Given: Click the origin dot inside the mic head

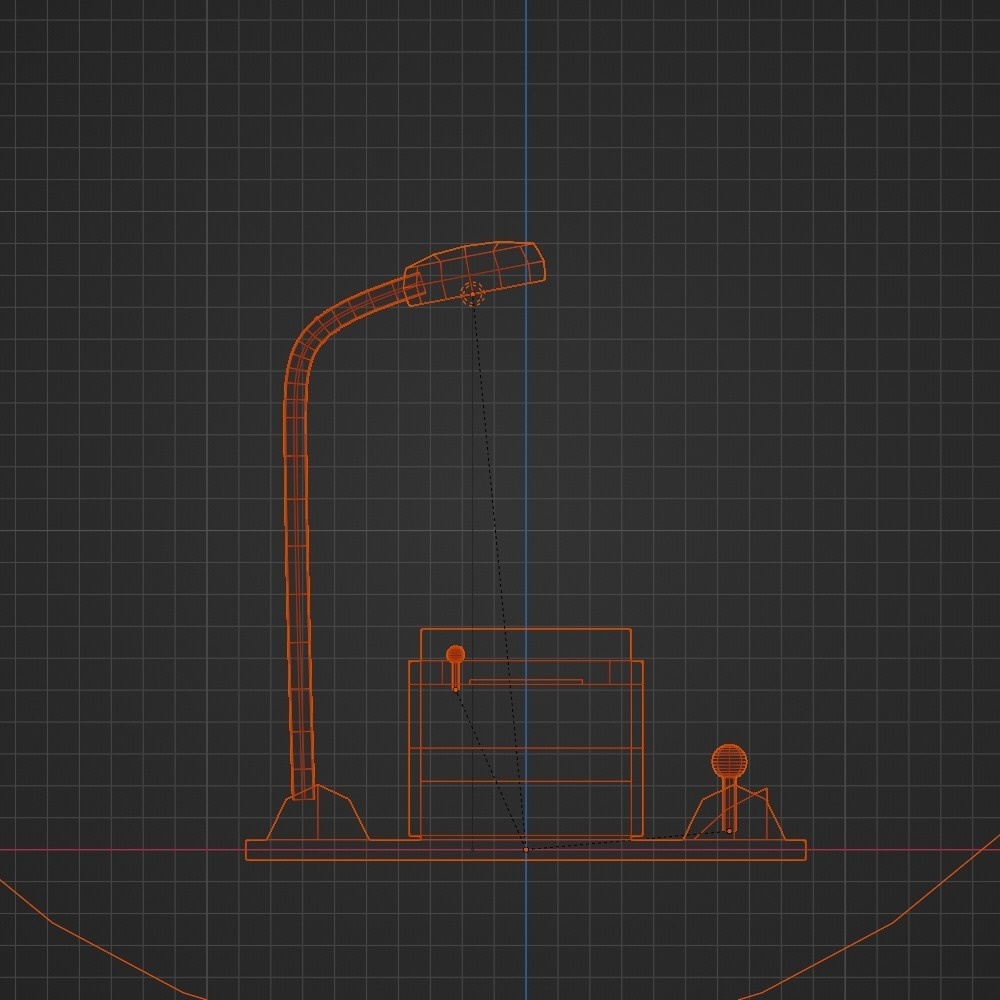Looking at the screenshot, I should coord(472,293).
